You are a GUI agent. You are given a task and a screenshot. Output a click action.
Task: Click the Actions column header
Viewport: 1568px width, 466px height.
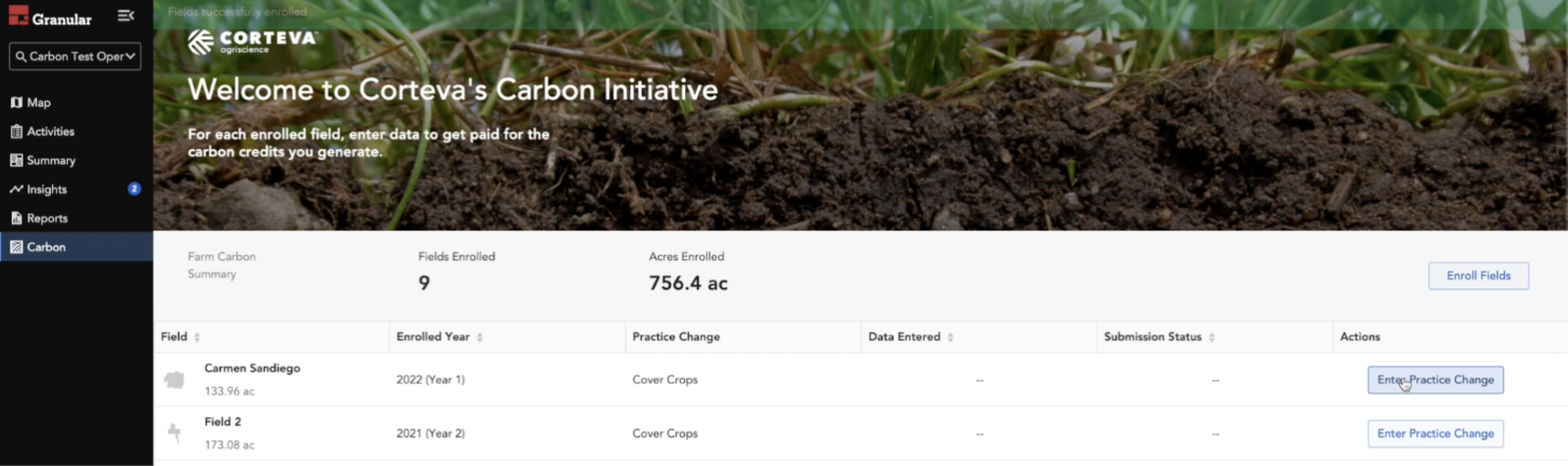click(1360, 337)
